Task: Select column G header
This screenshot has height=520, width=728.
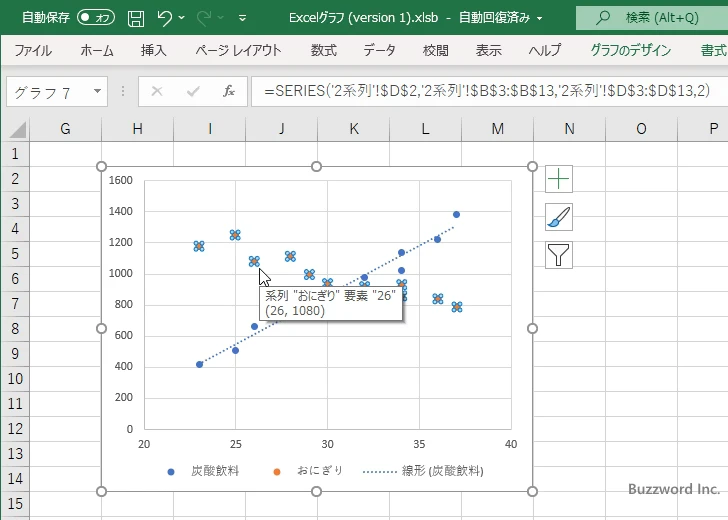Action: [x=65, y=129]
